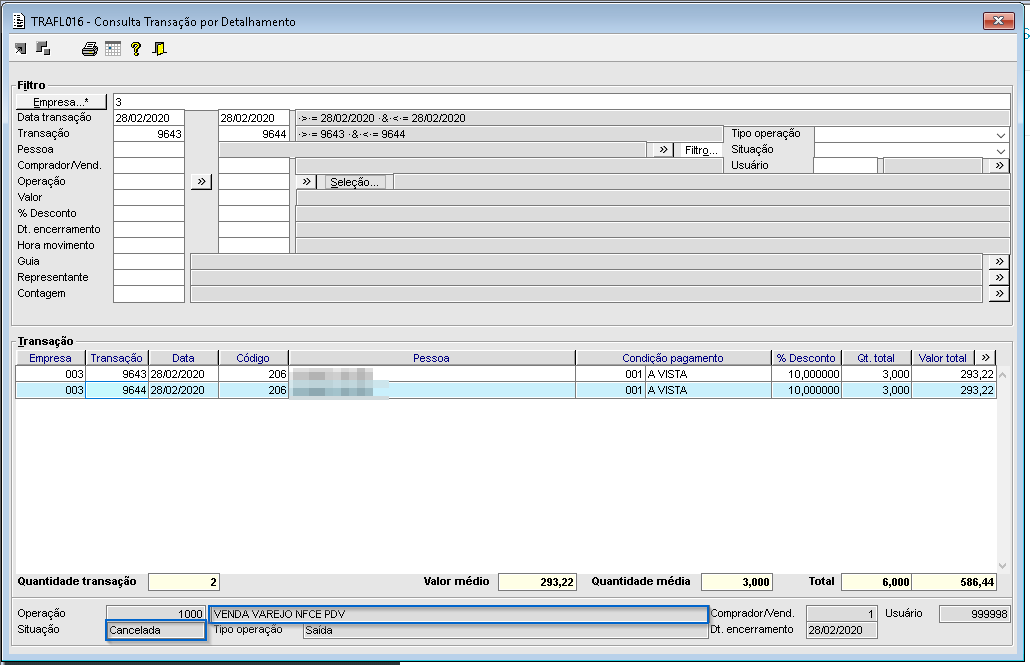Click the document icon in title bar
The width and height of the screenshot is (1030, 665).
(x=19, y=21)
